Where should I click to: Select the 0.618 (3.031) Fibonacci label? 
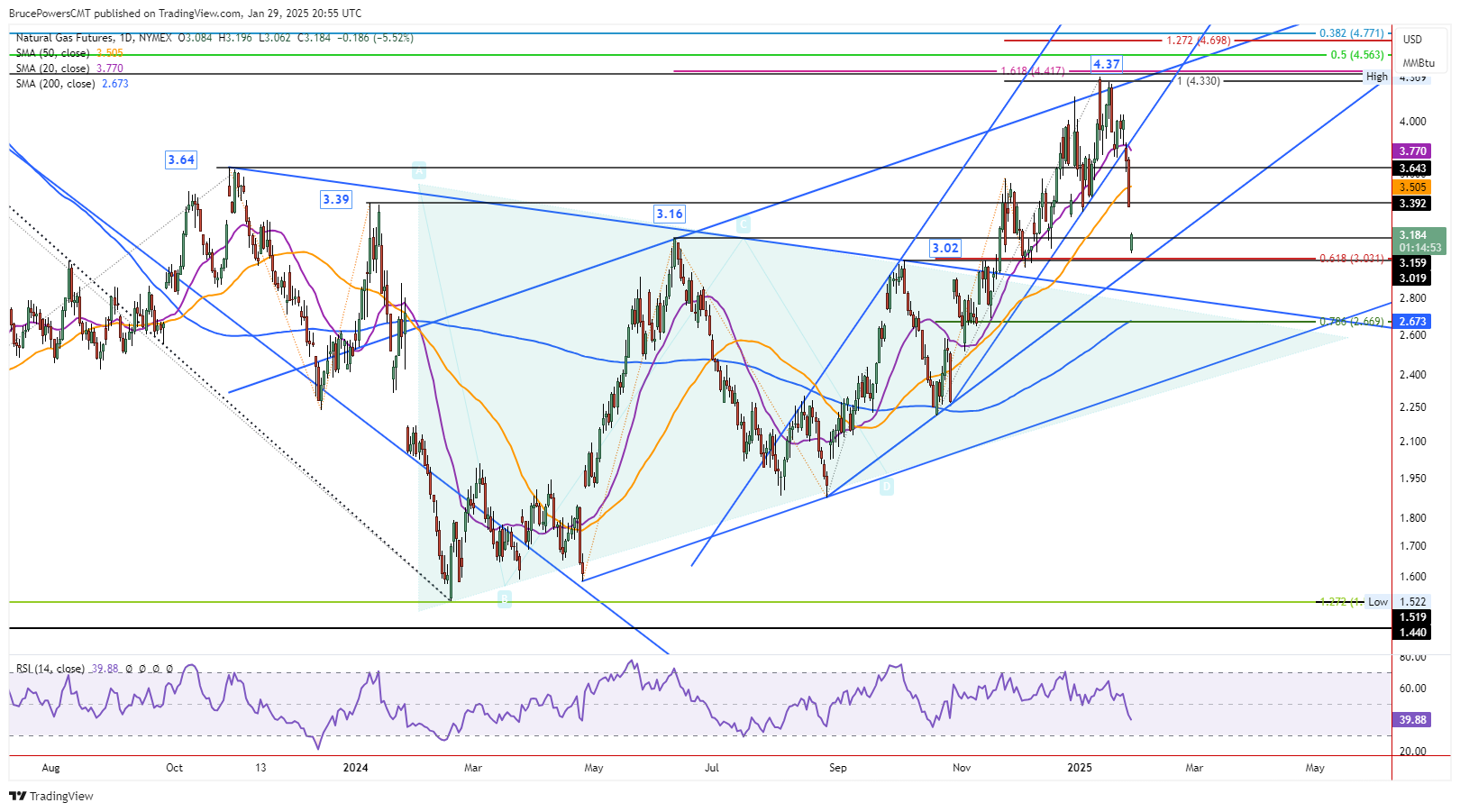coord(1352,259)
